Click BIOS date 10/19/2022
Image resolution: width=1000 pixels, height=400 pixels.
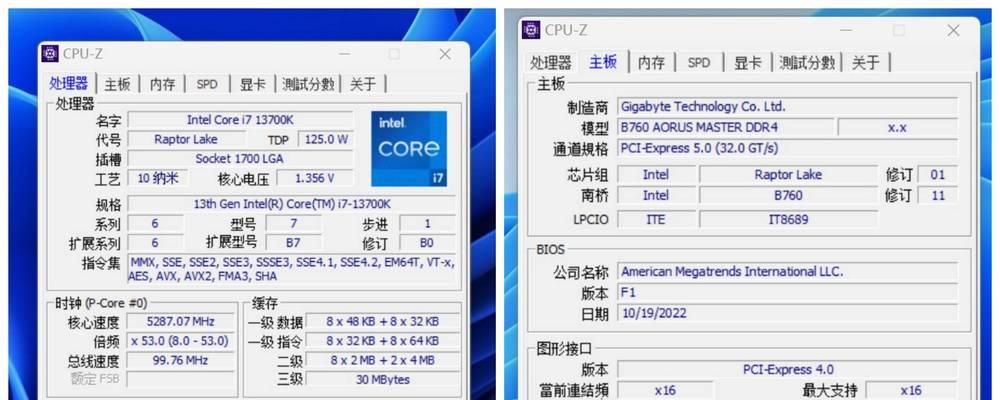click(x=788, y=313)
